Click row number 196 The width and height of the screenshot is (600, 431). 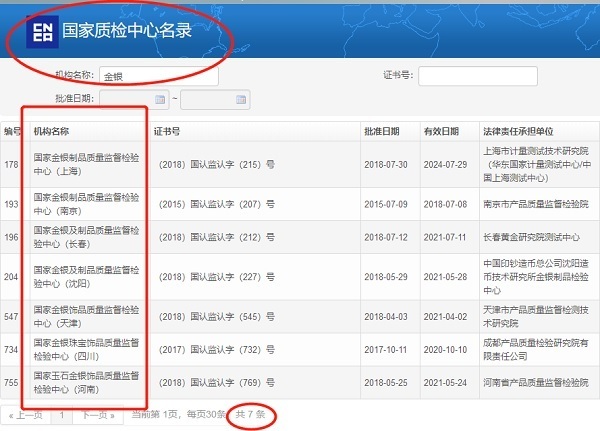[x=11, y=237]
